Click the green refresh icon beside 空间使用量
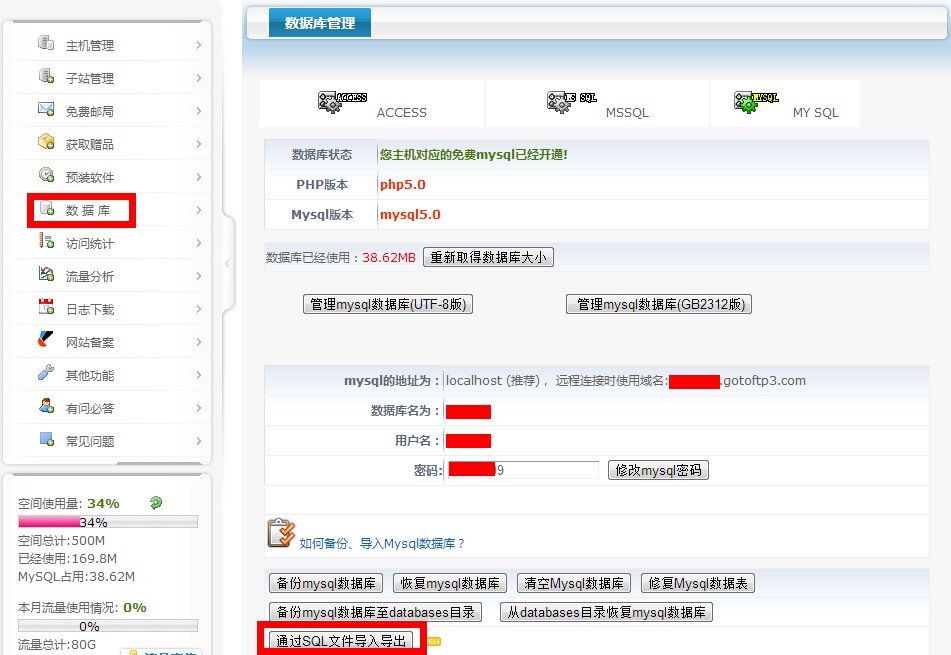This screenshot has width=951, height=655. pyautogui.click(x=156, y=503)
